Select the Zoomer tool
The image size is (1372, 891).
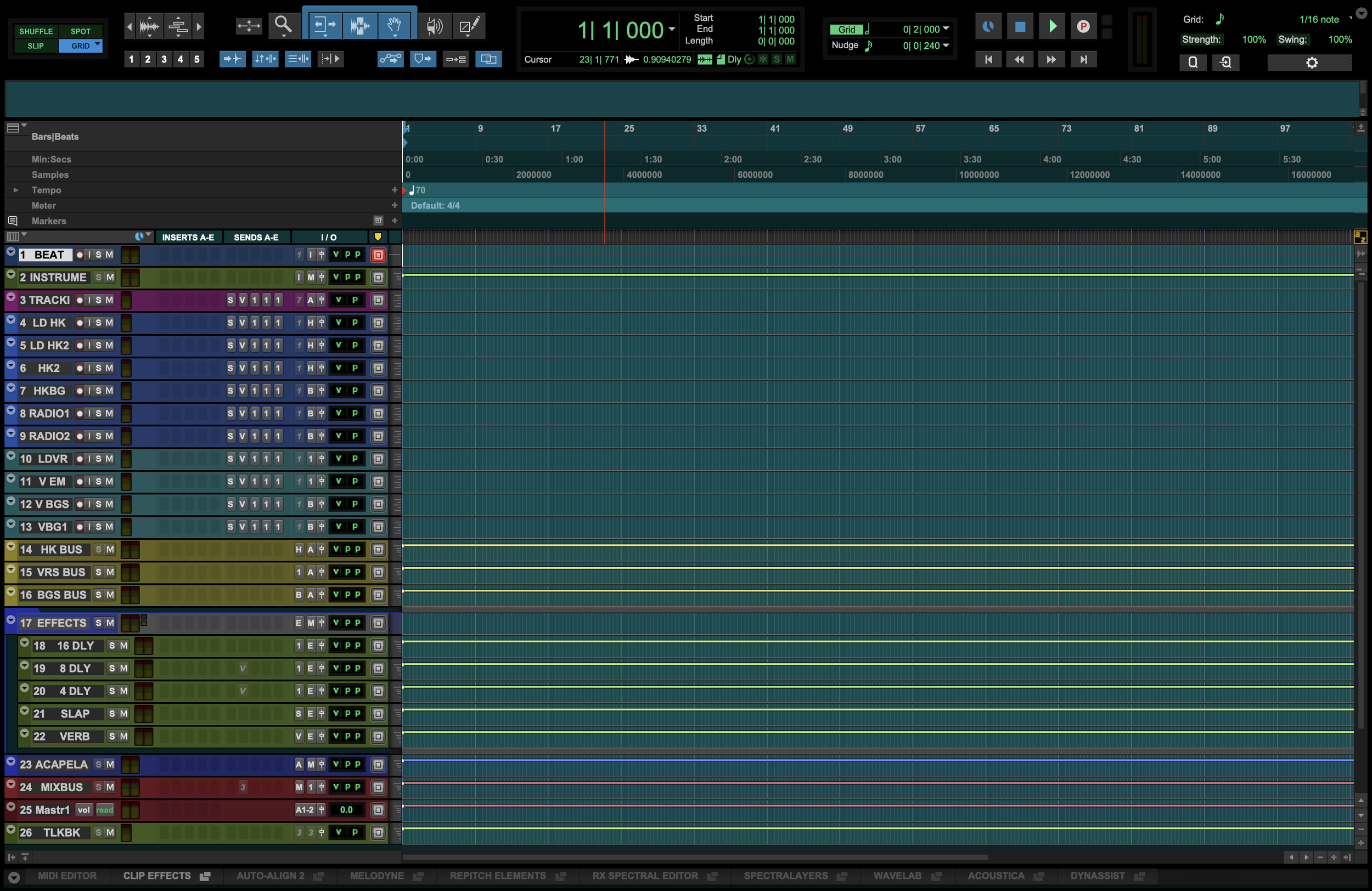click(x=283, y=26)
